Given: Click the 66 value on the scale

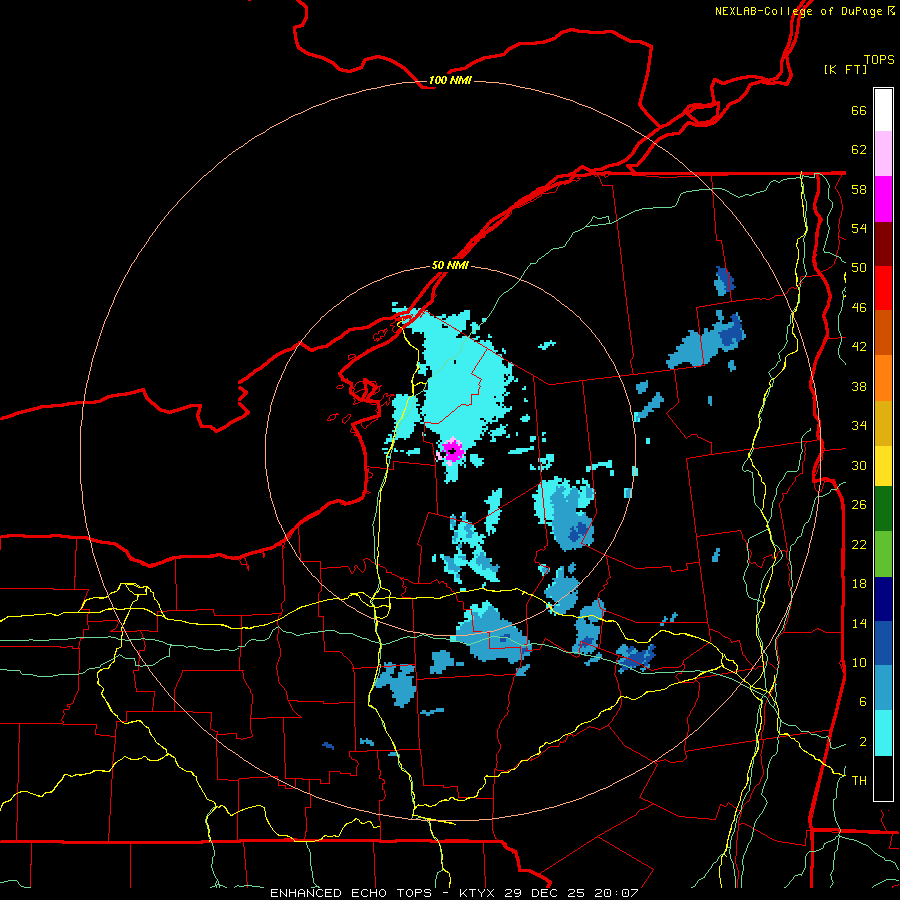Looking at the screenshot, I should point(859,110).
